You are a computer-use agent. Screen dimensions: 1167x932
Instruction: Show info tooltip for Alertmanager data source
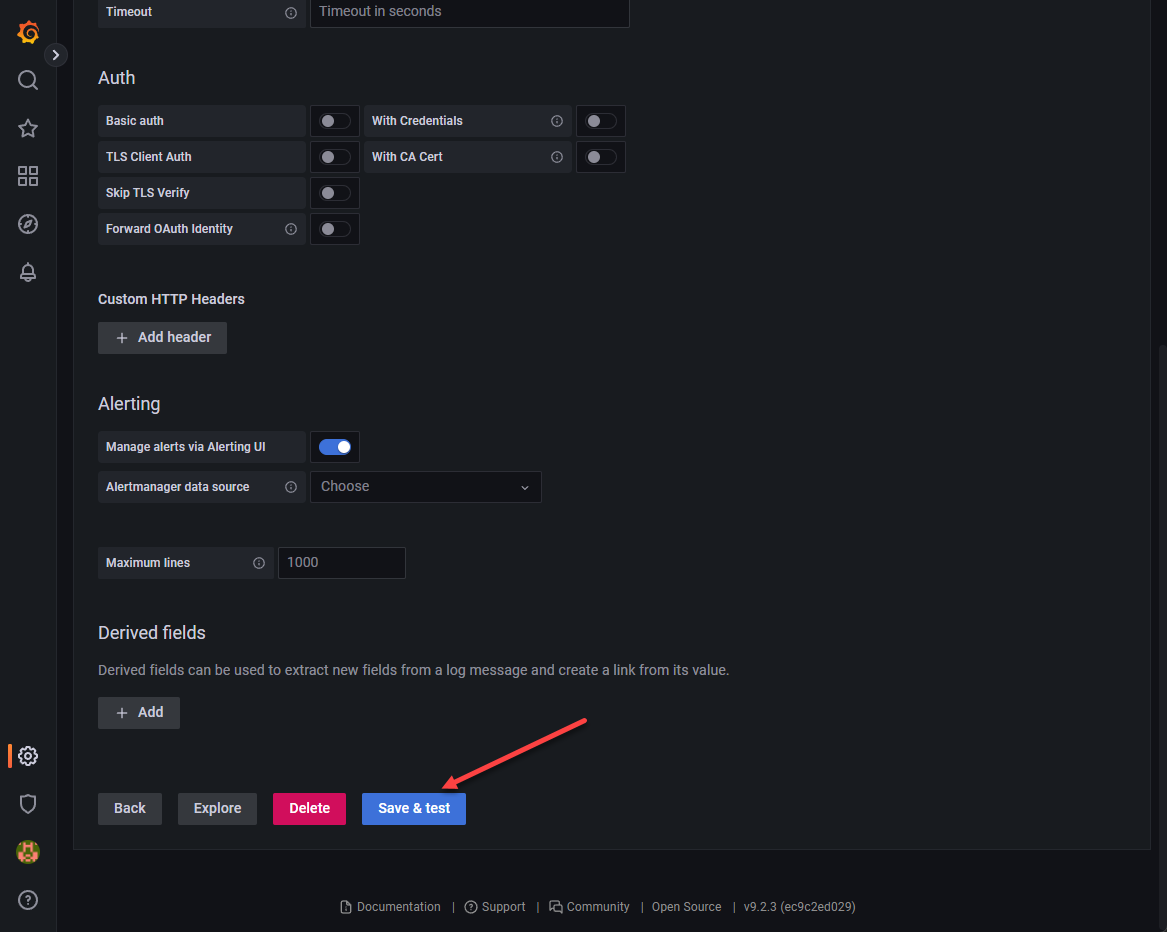(291, 487)
